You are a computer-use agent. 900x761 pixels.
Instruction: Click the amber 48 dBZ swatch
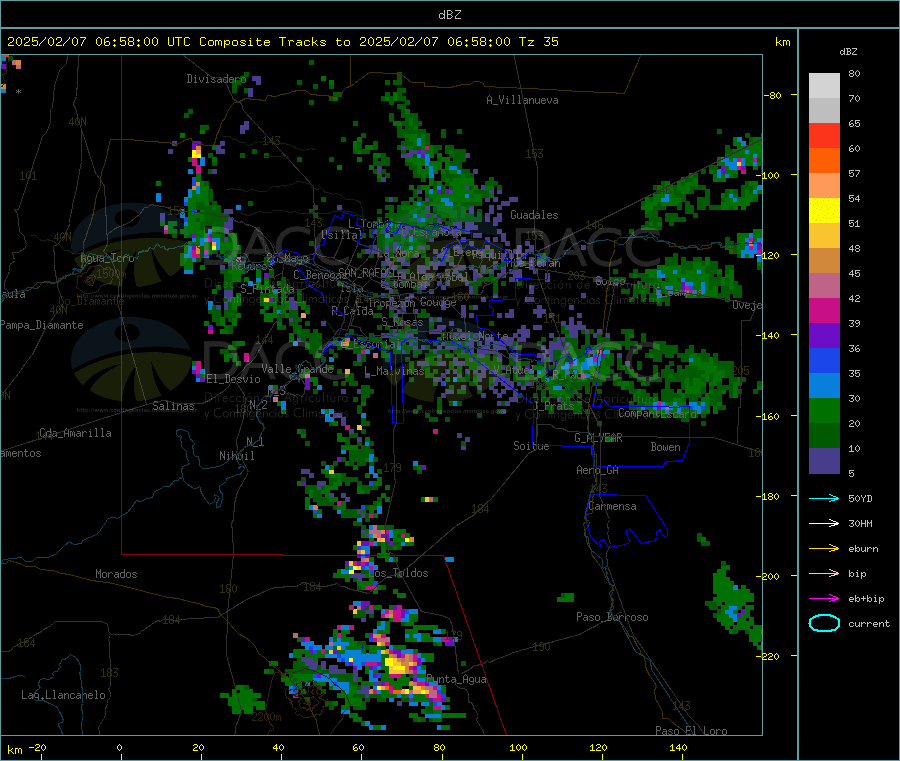point(824,235)
